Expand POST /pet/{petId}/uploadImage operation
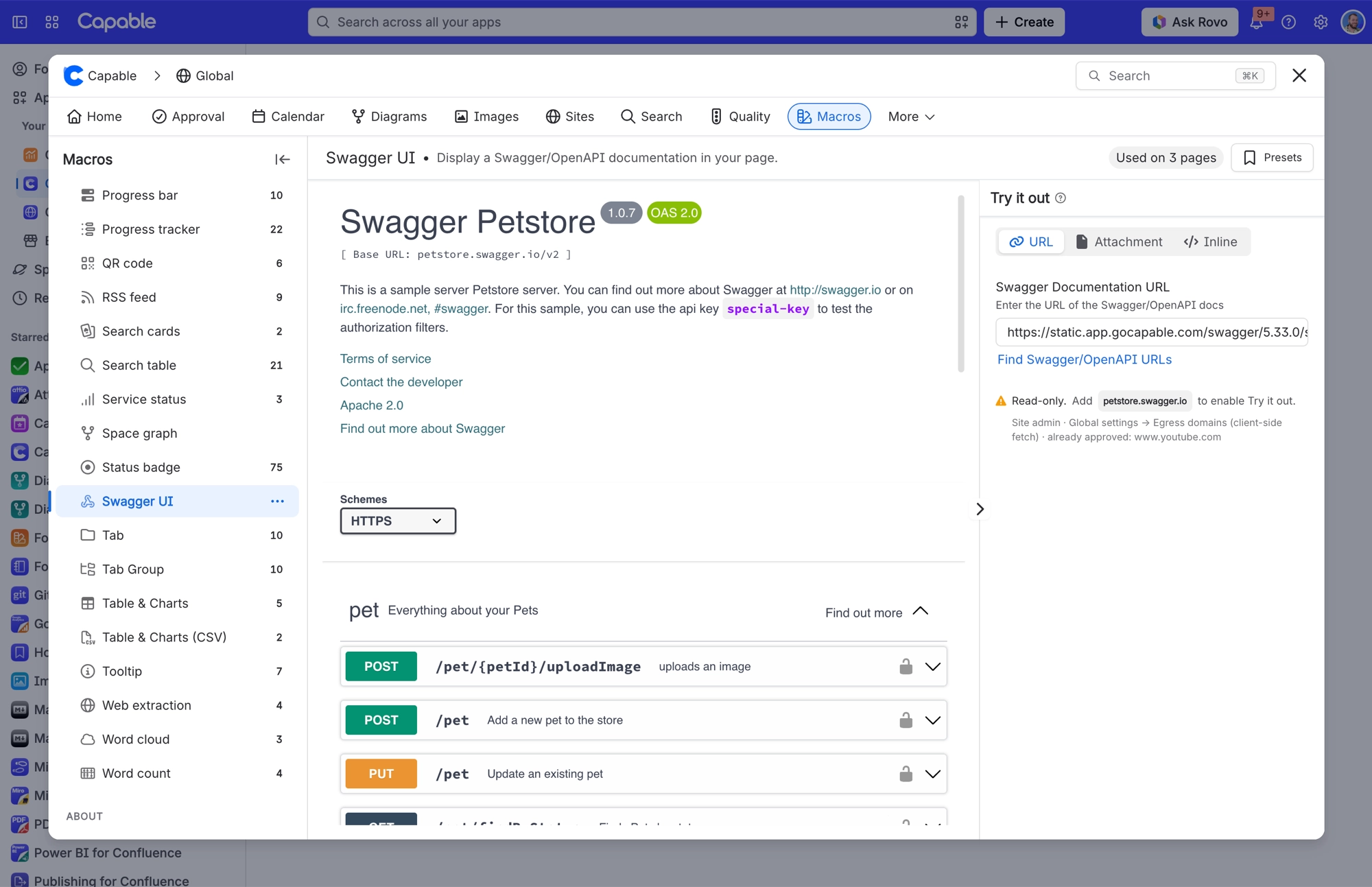The width and height of the screenshot is (1372, 887). tap(932, 666)
